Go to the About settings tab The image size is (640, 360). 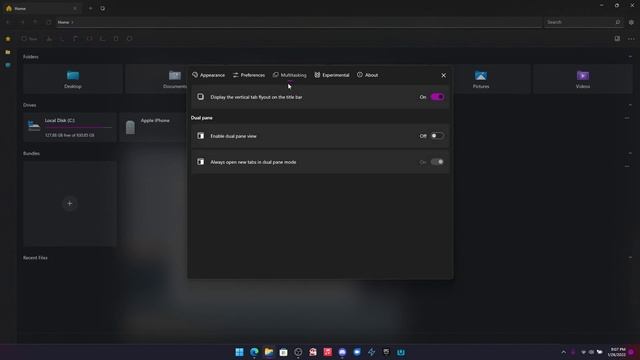pyautogui.click(x=367, y=75)
